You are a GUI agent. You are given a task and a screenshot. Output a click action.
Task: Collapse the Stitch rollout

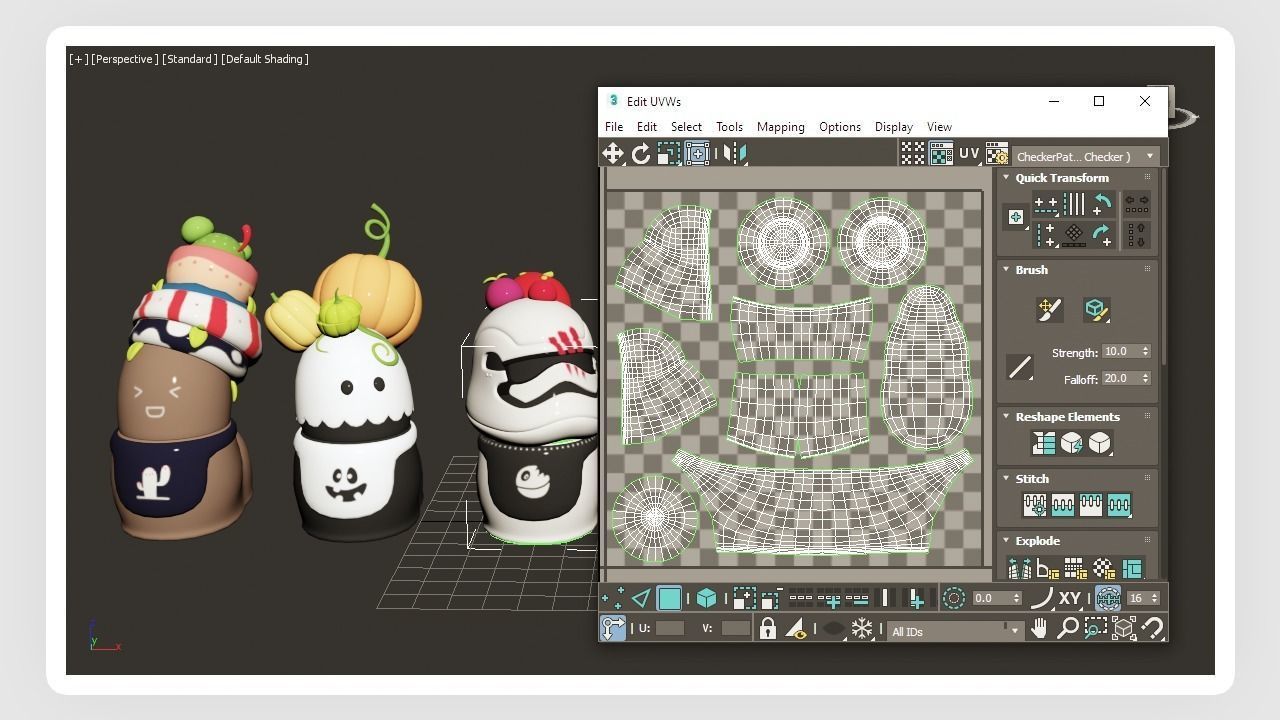1006,479
